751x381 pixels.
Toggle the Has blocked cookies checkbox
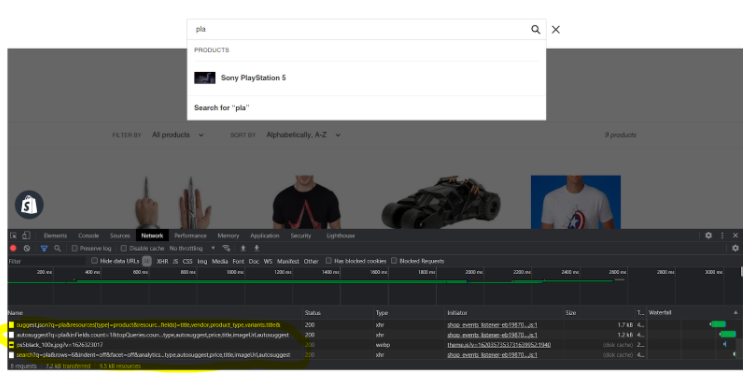pyautogui.click(x=329, y=261)
